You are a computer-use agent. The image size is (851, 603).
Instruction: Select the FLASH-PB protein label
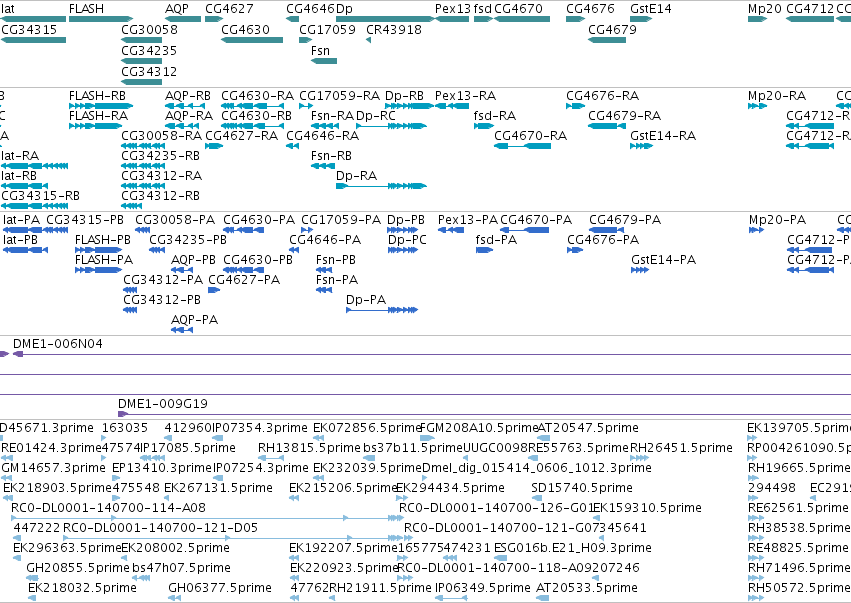[x=103, y=240]
